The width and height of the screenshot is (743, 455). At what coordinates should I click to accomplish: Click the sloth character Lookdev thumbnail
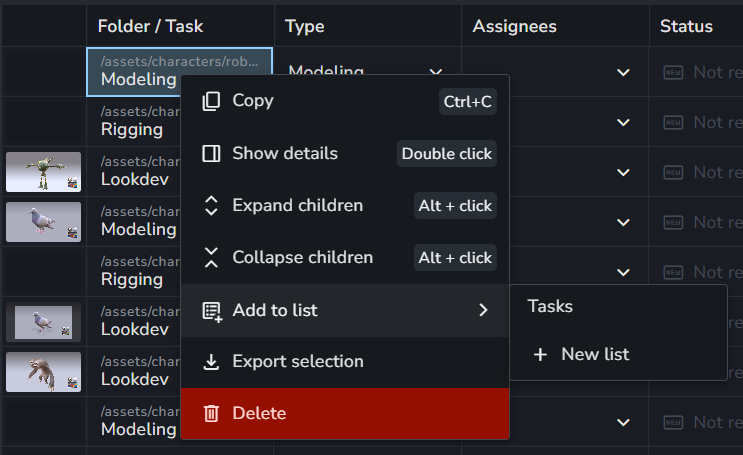(43, 372)
